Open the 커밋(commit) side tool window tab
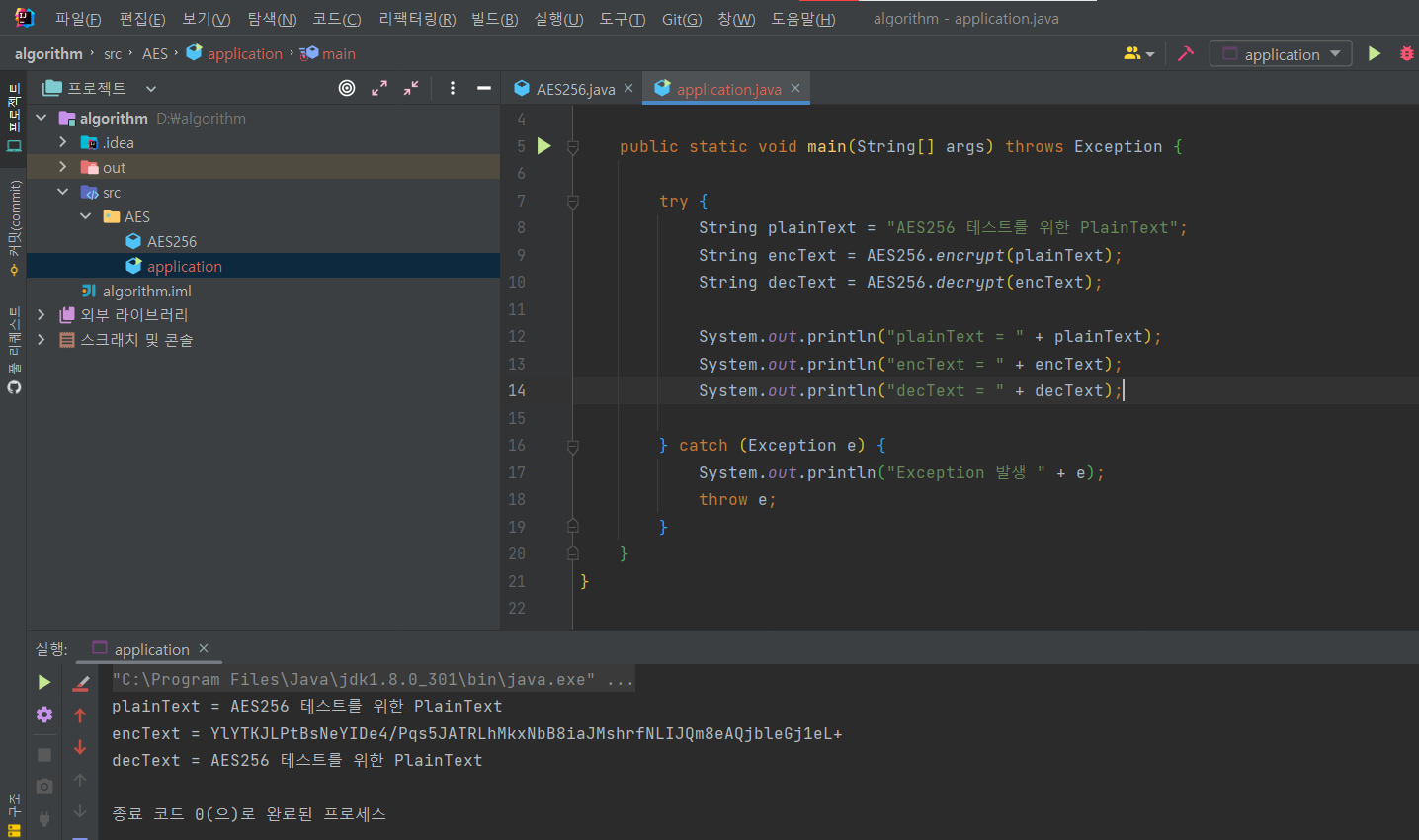Image resolution: width=1419 pixels, height=840 pixels. click(x=14, y=227)
